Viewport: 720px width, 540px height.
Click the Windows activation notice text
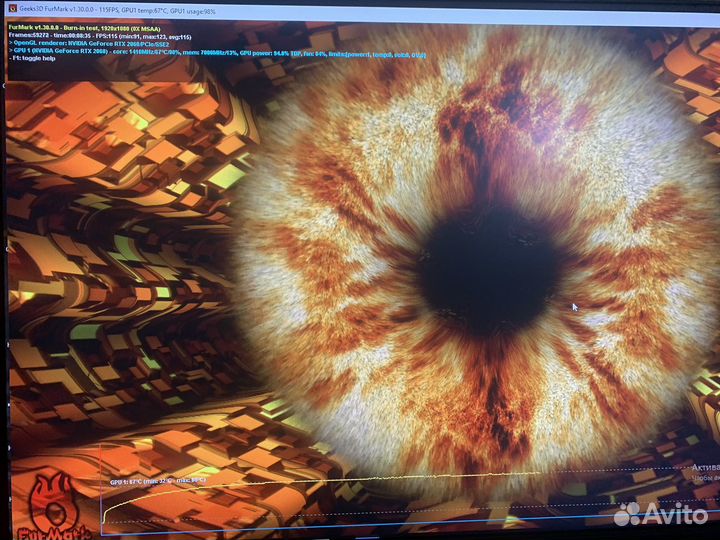[x=704, y=468]
